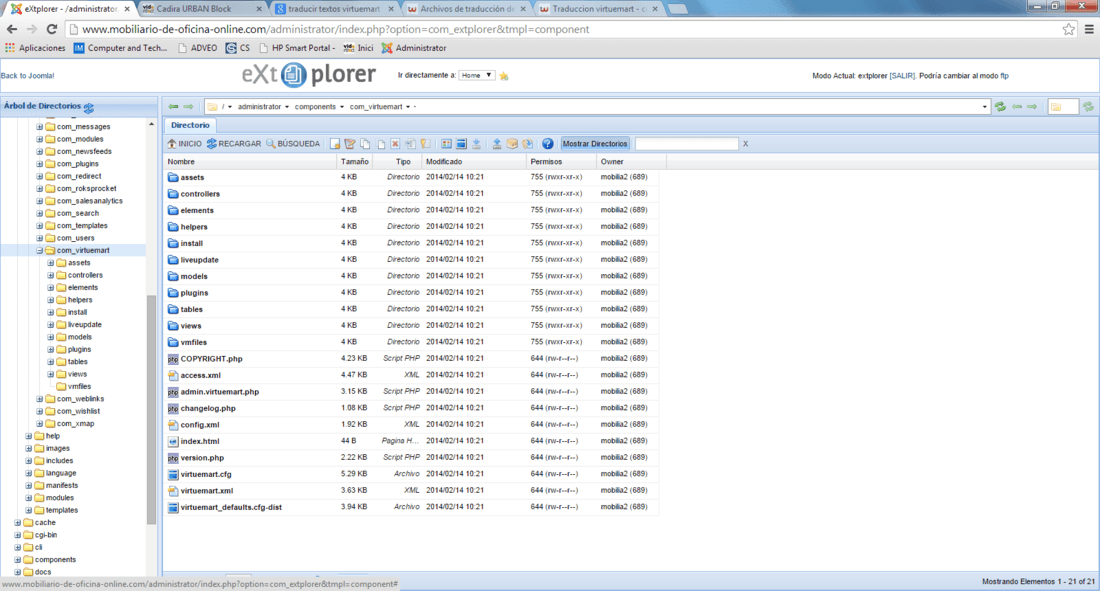Open the BÚSQUEDA search tool
The width and height of the screenshot is (1100, 591).
pyautogui.click(x=293, y=144)
